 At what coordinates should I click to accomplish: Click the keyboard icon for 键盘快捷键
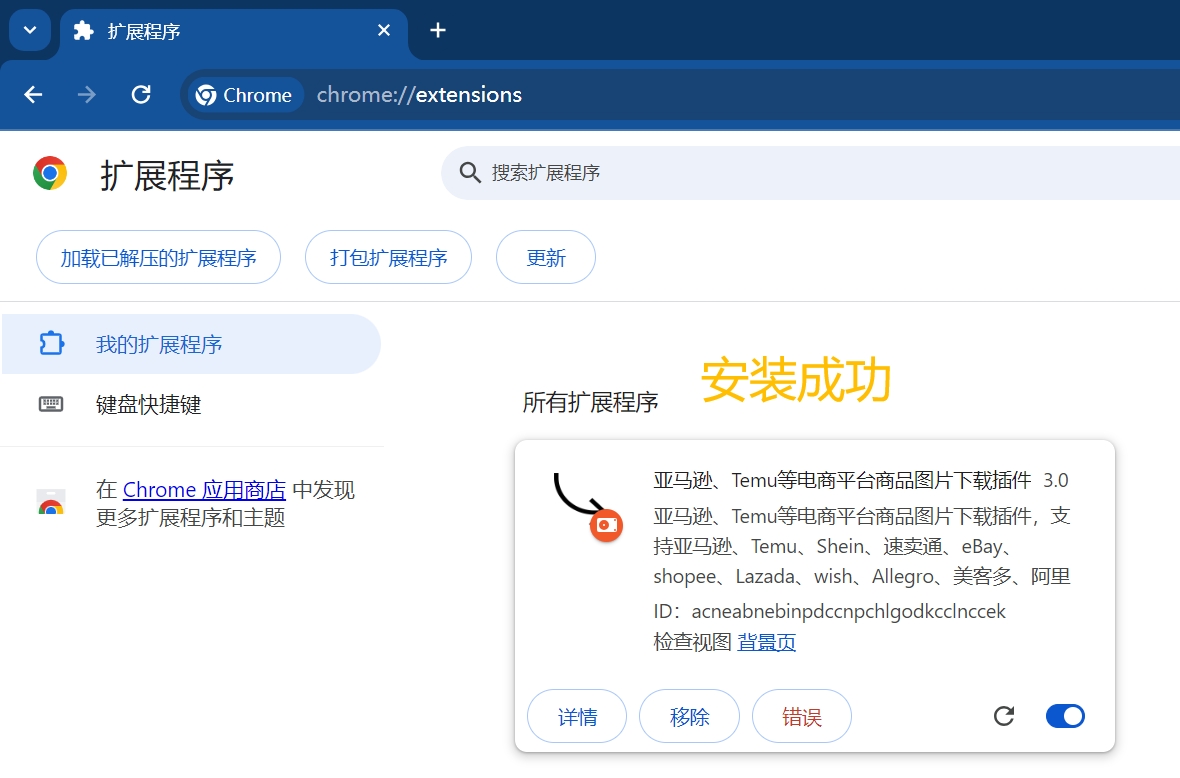click(51, 405)
